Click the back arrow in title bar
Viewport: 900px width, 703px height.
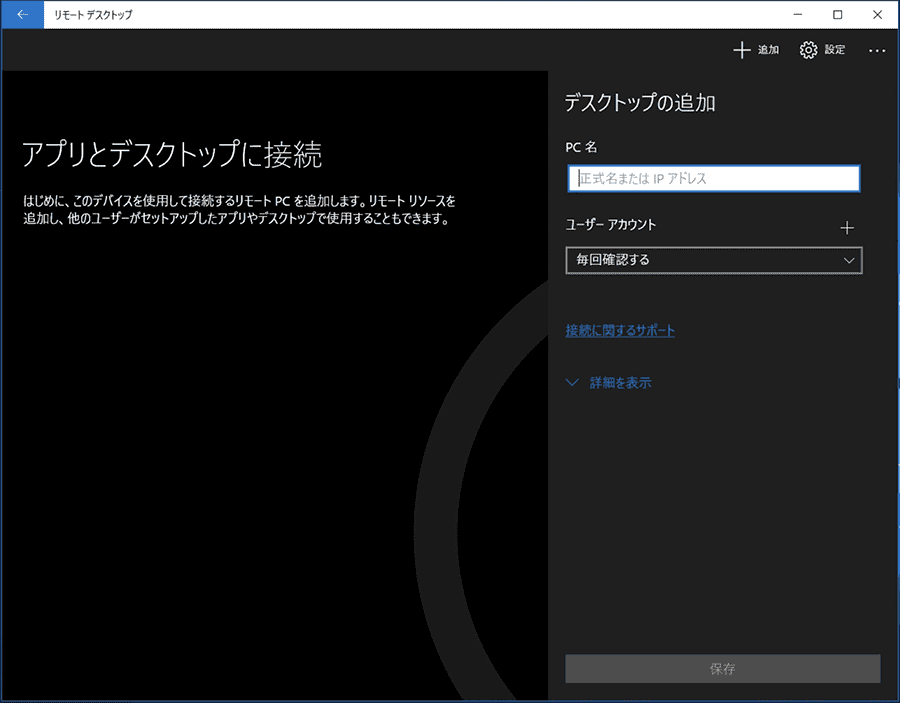tap(22, 15)
